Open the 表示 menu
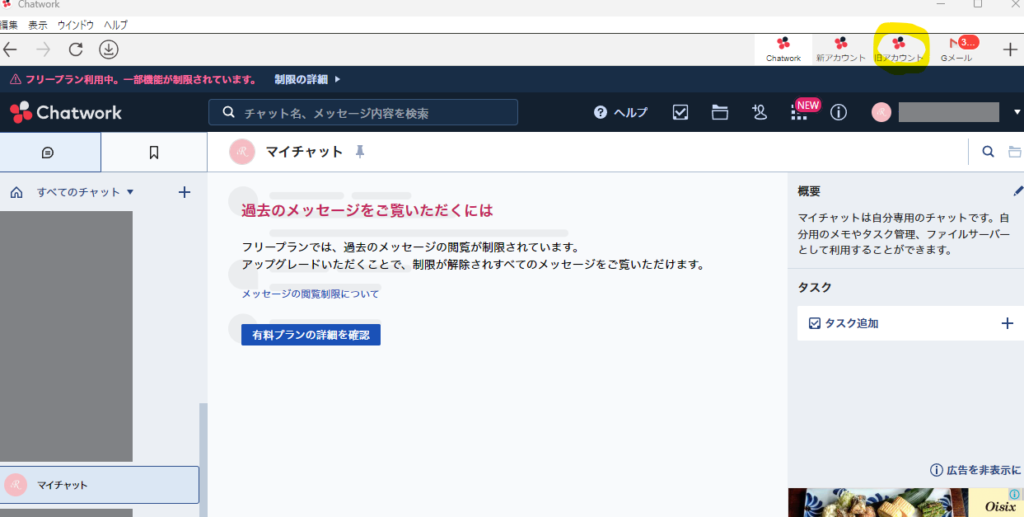Screen dimensions: 1024x517 (x=38, y=25)
